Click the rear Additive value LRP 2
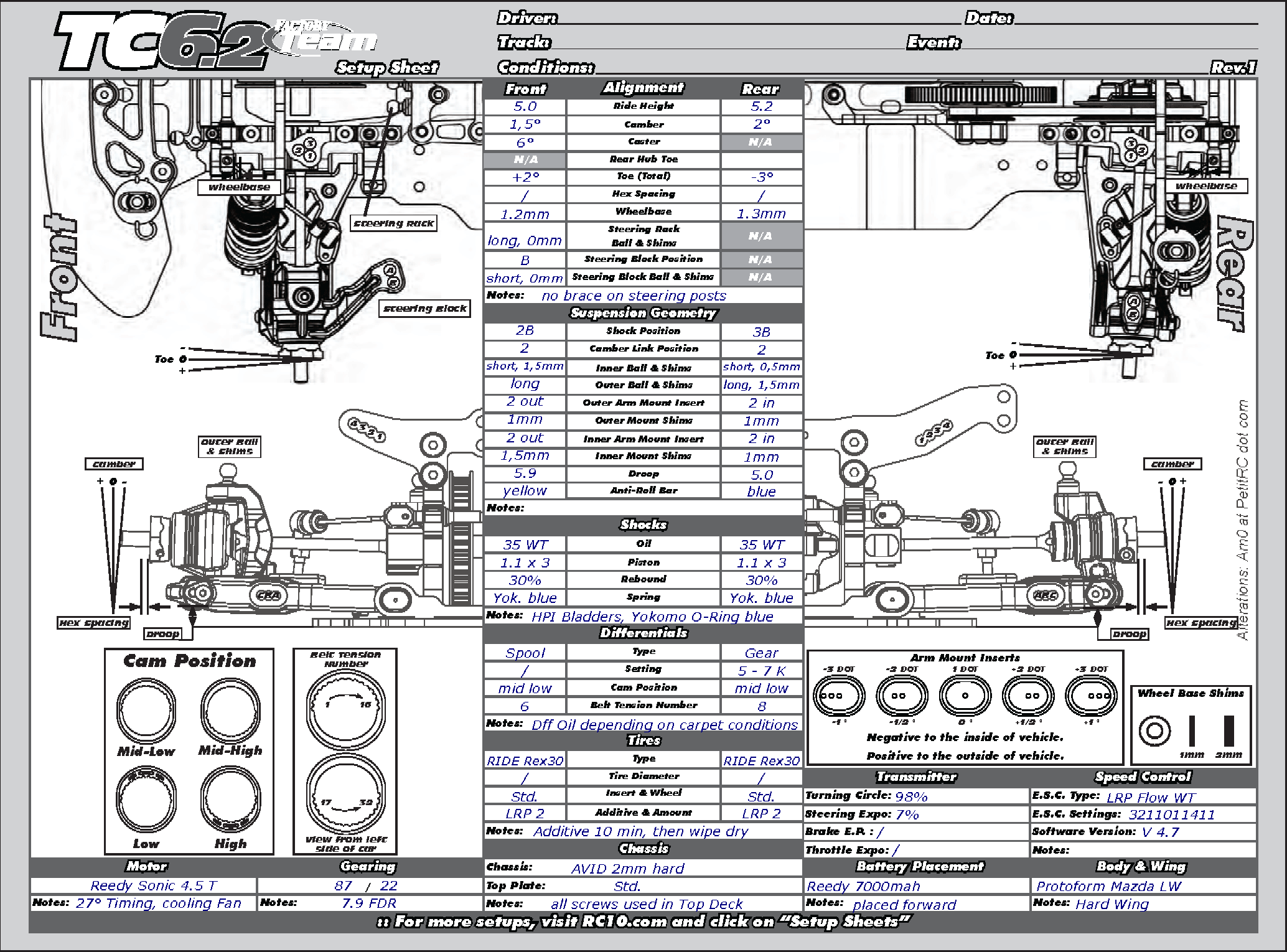The image size is (1287, 952). [x=762, y=813]
